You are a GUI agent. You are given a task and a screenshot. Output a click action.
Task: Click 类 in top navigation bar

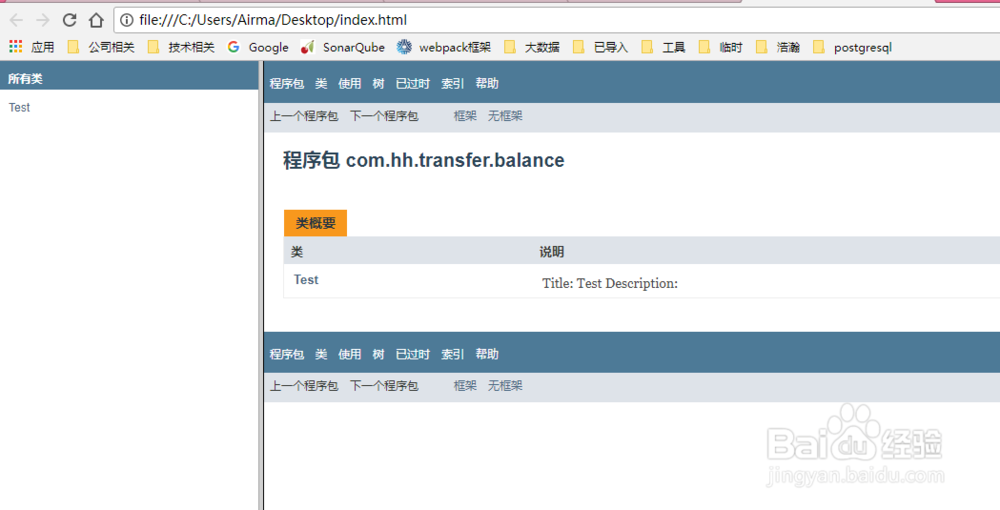321,84
